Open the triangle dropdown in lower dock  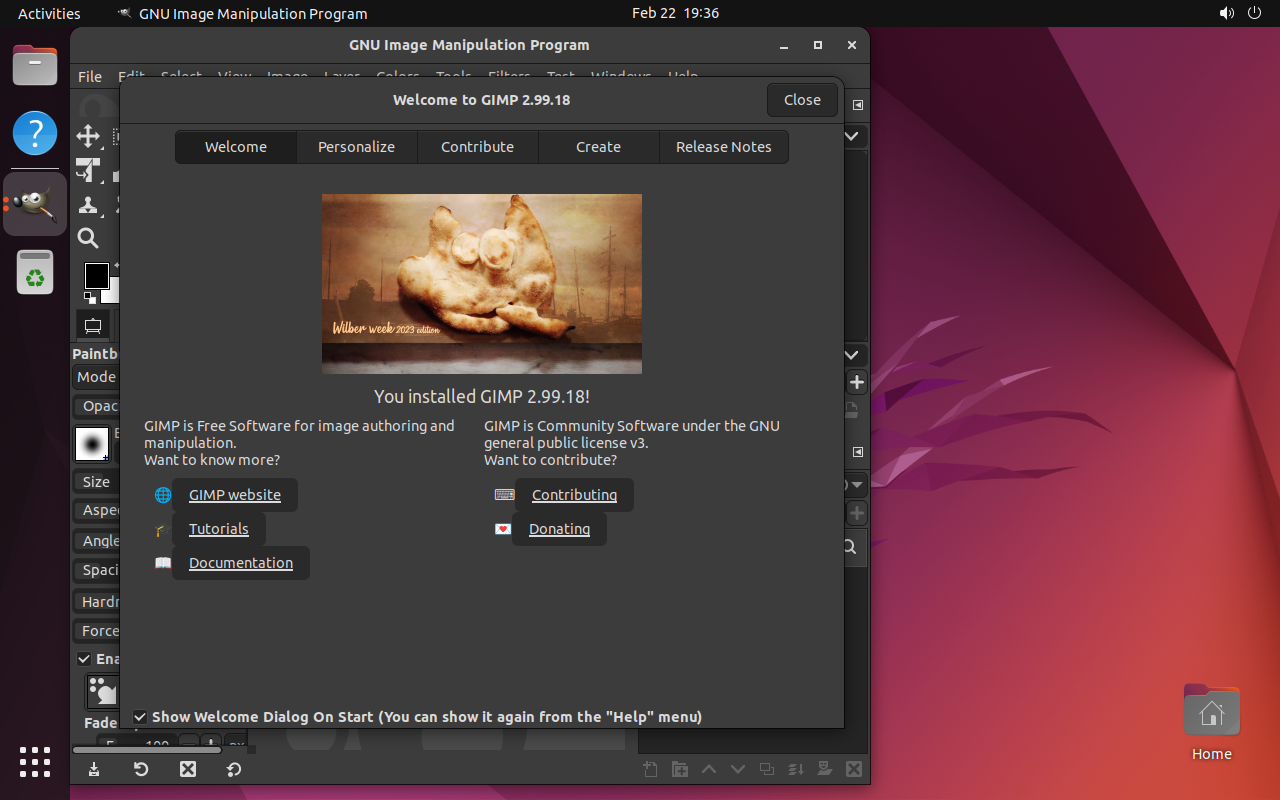[x=856, y=485]
